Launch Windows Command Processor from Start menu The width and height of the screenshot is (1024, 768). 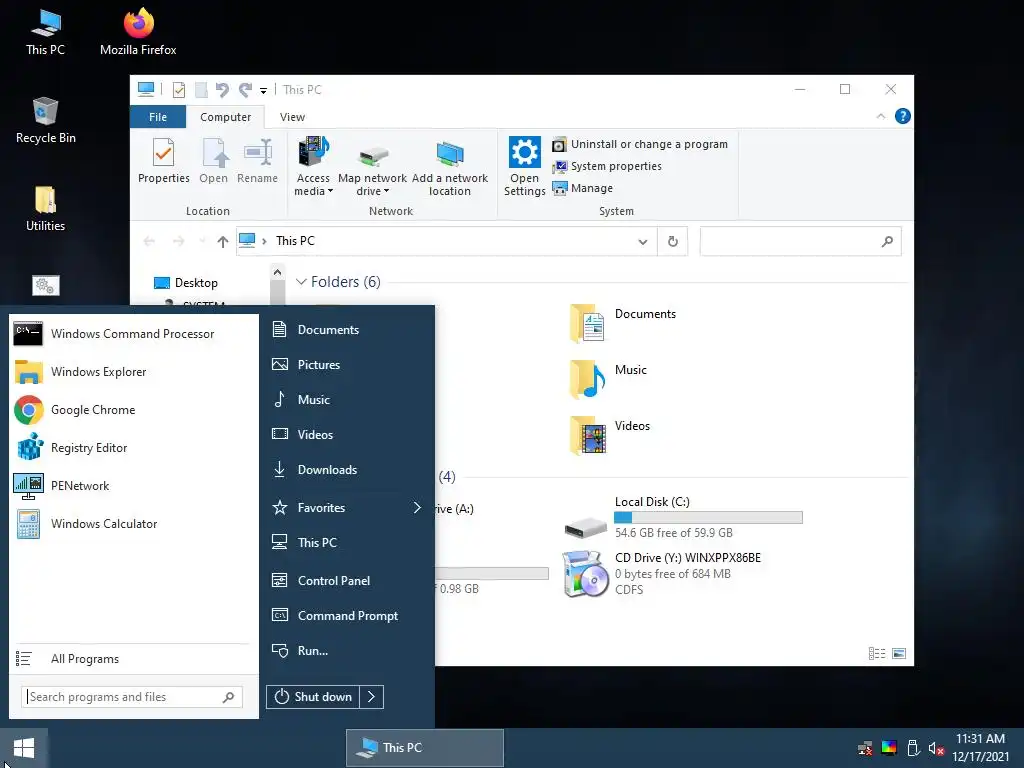[x=133, y=334]
